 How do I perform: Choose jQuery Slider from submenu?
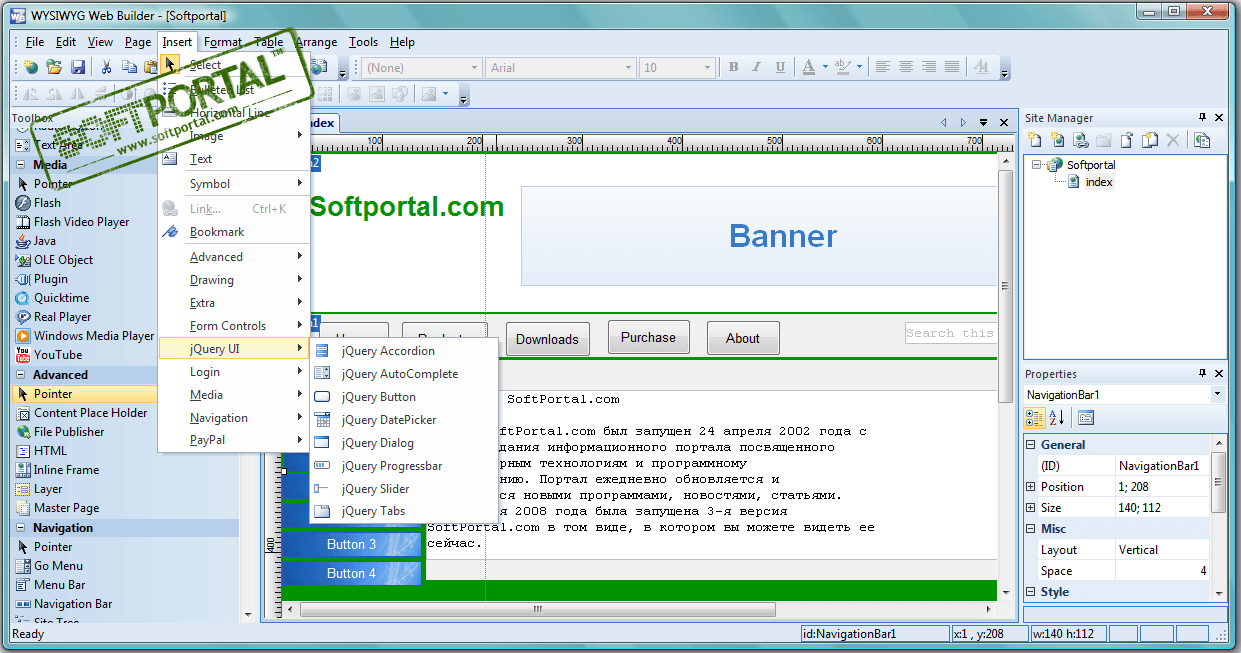pyautogui.click(x=403, y=489)
